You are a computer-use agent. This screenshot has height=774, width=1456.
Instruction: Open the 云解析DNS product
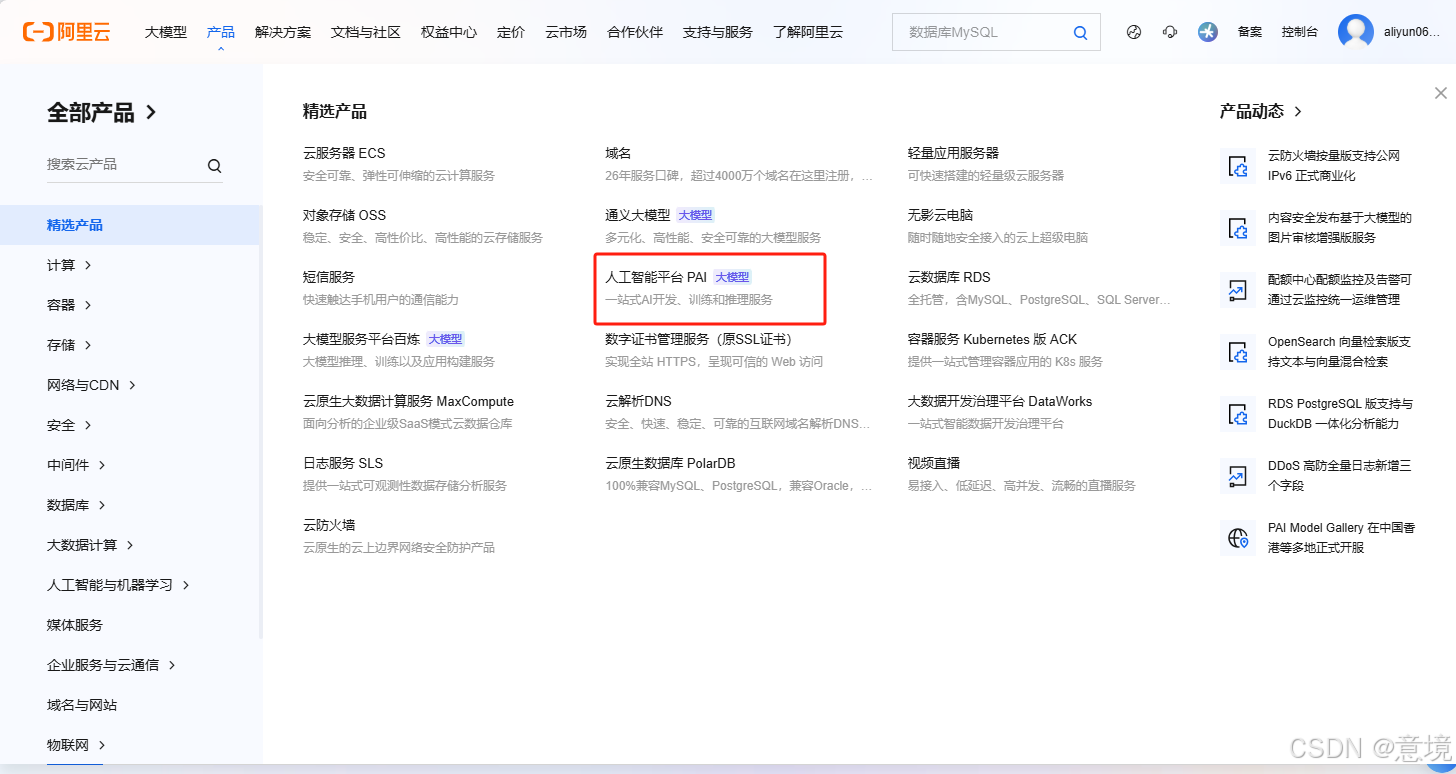coord(638,401)
